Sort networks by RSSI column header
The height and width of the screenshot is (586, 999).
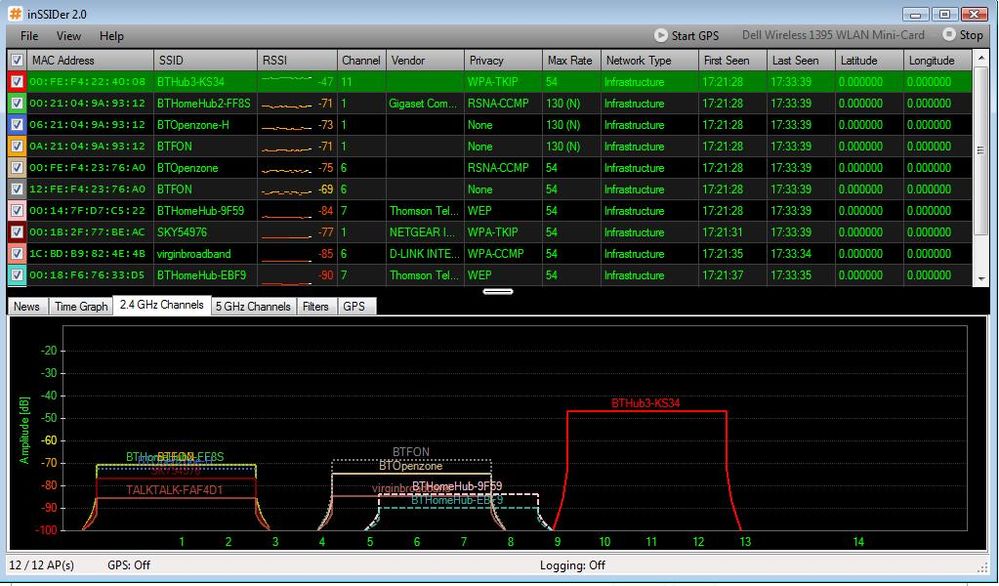coord(297,61)
